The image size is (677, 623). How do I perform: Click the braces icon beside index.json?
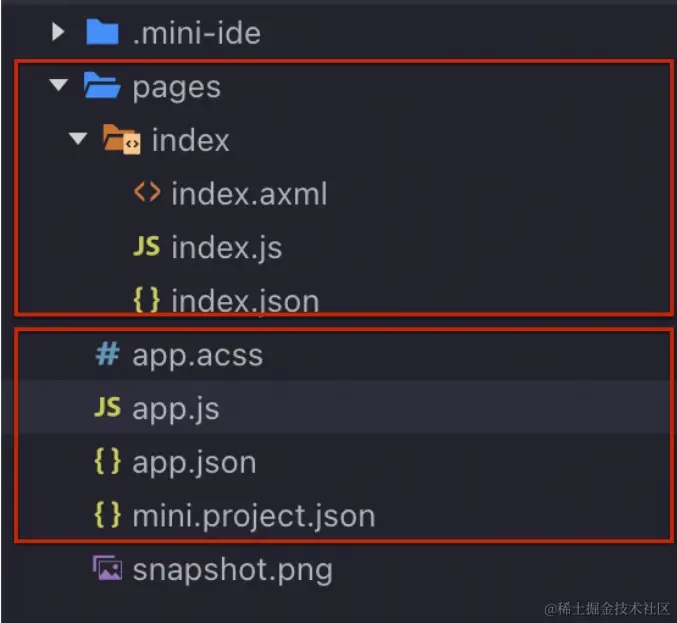tap(147, 300)
